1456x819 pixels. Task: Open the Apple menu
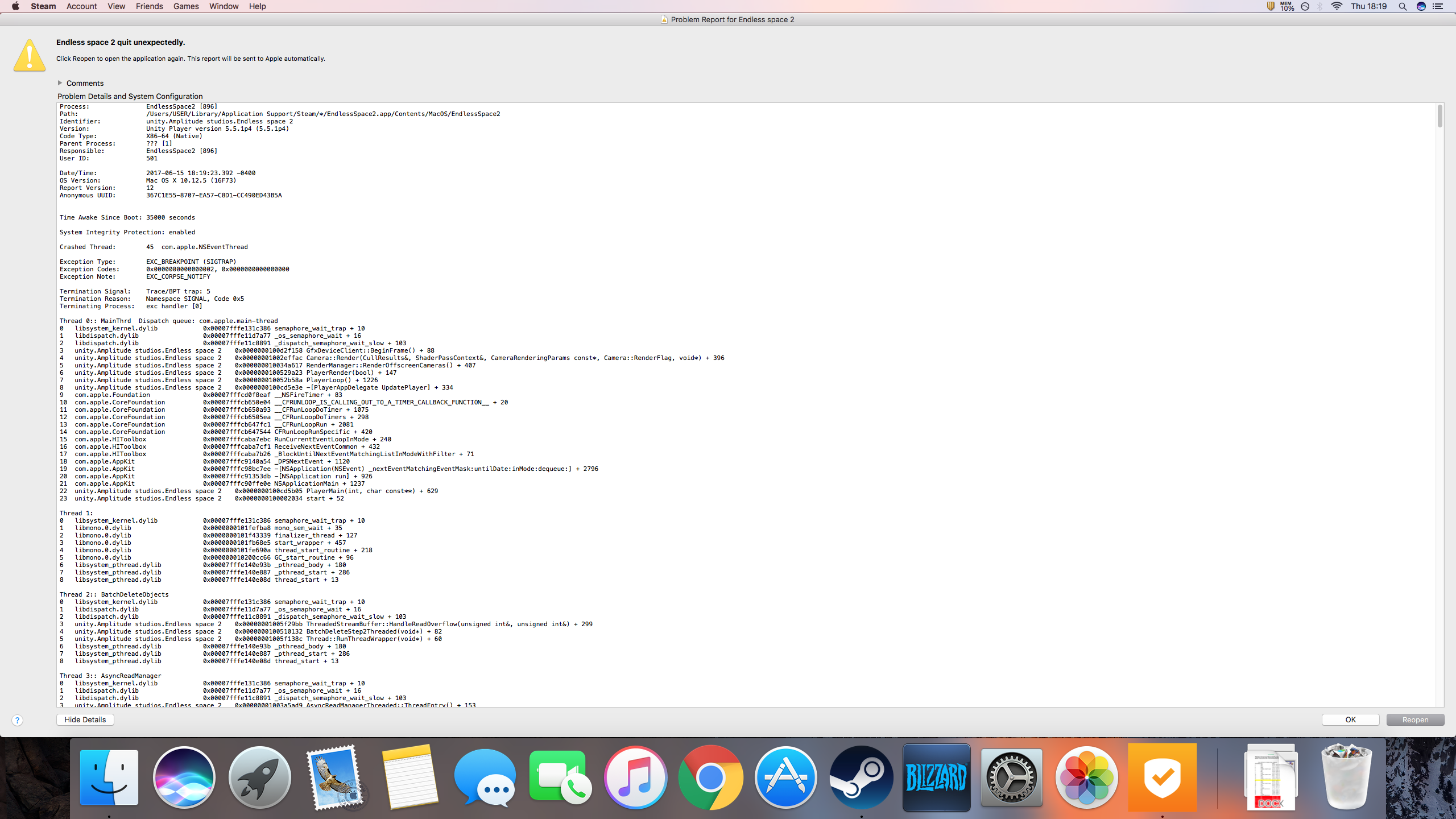tap(15, 6)
